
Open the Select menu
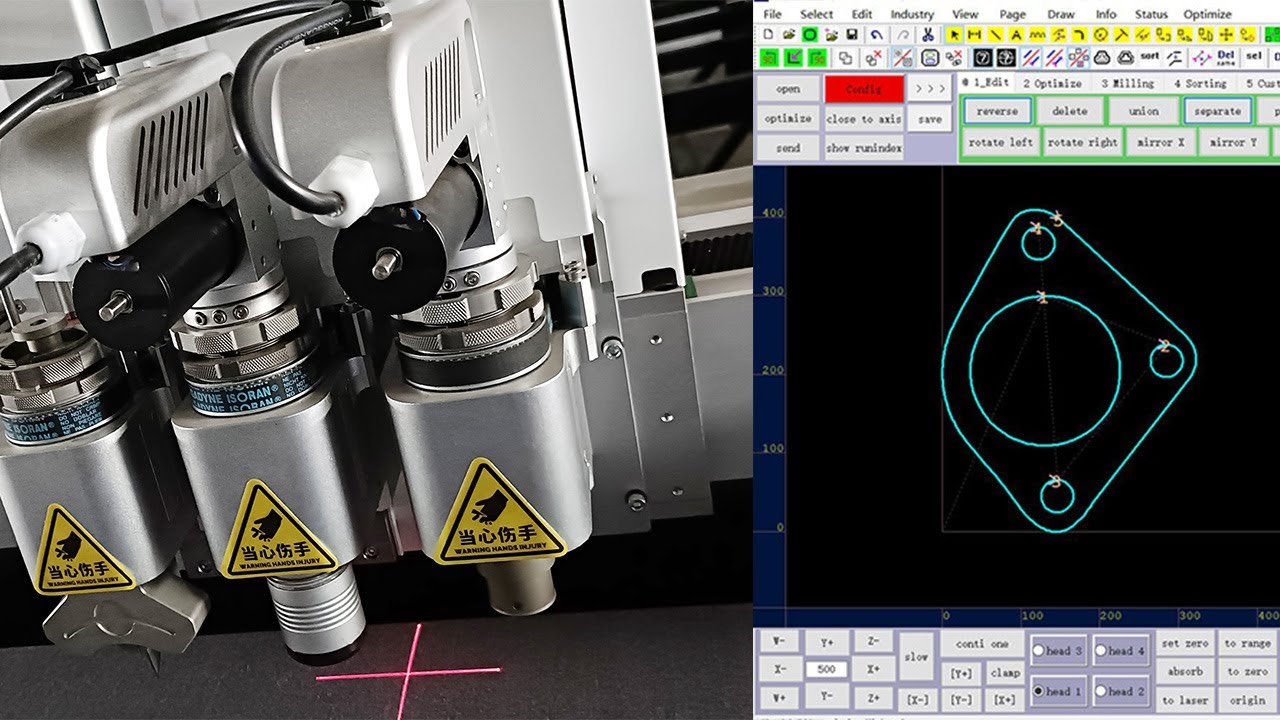point(816,14)
